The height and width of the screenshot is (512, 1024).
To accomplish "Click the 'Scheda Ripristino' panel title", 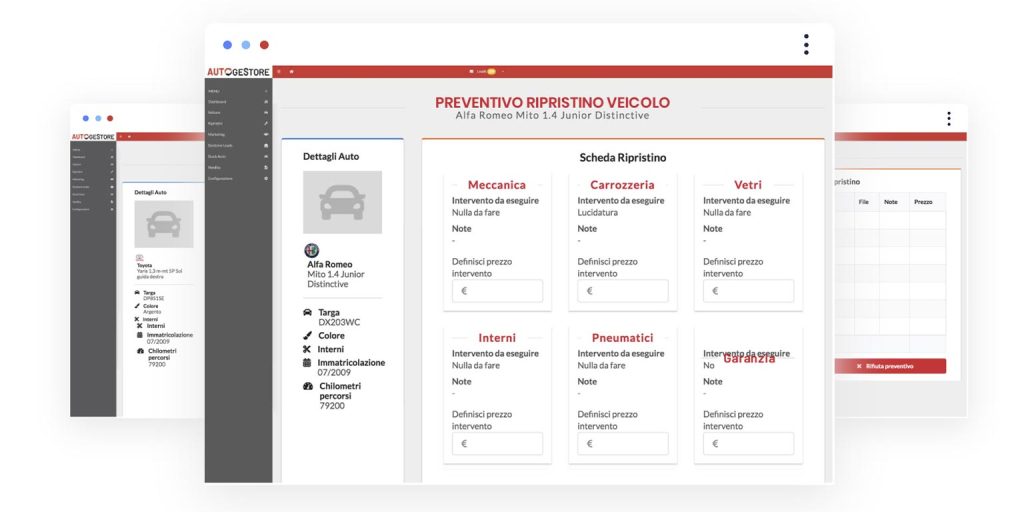I will pos(623,157).
